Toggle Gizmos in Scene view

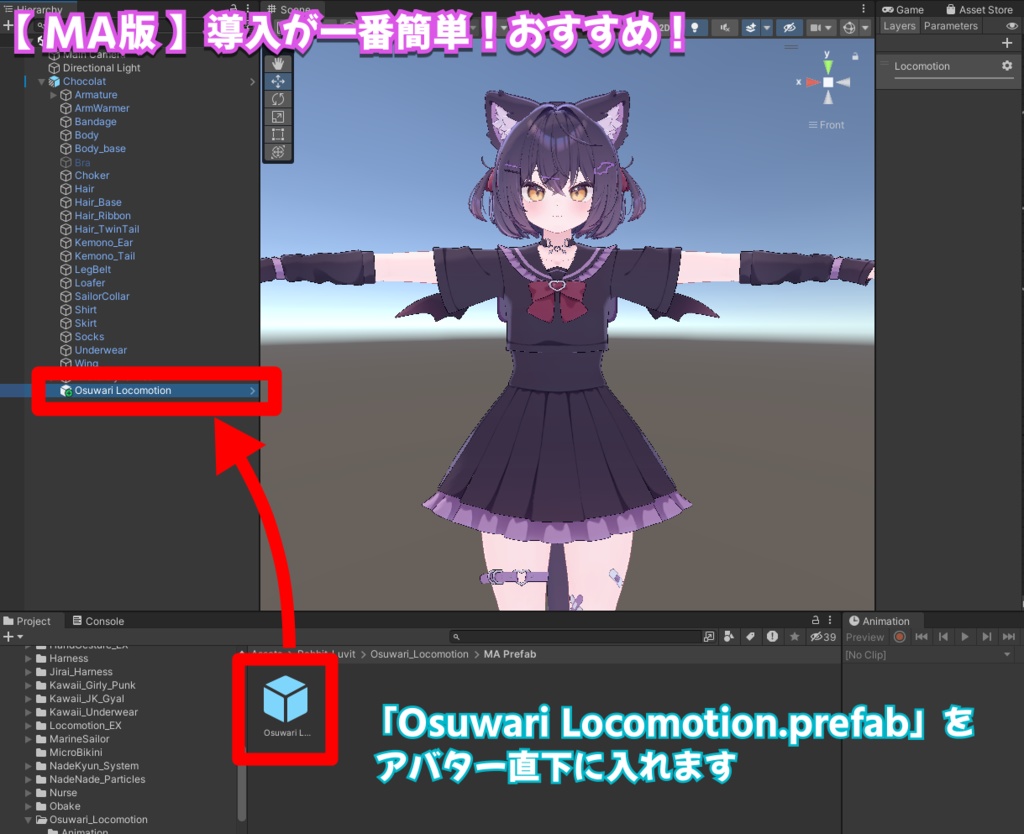(x=849, y=27)
